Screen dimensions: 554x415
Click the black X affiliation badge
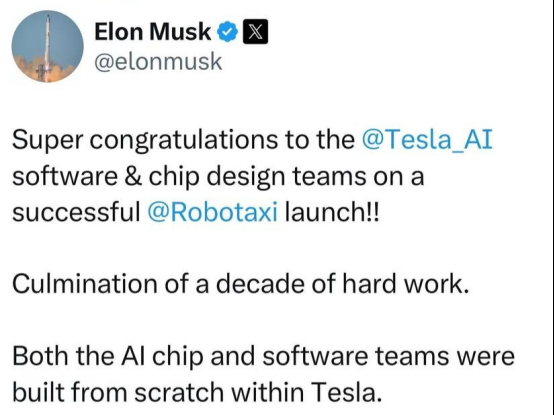255,32
